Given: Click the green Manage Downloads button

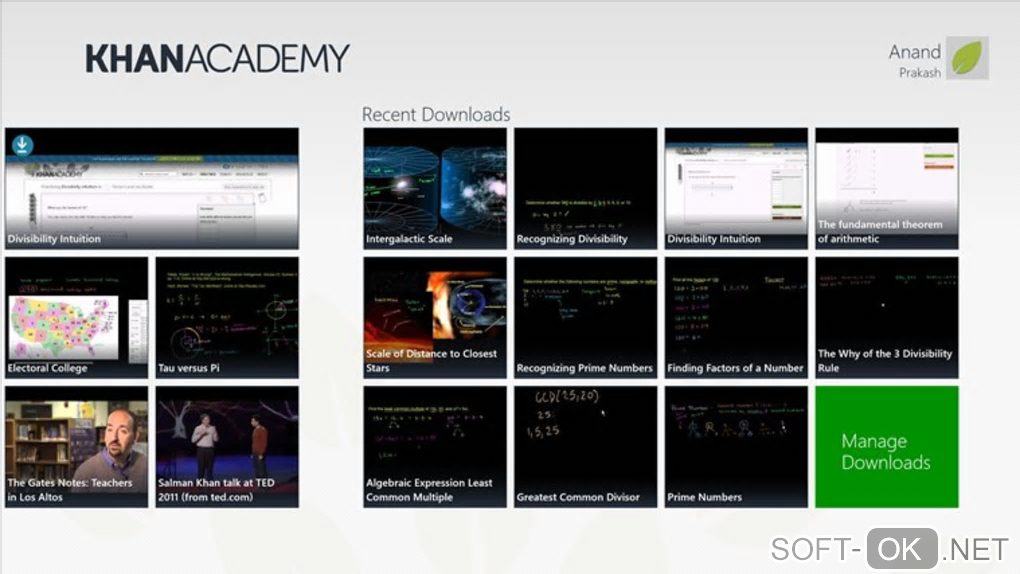Looking at the screenshot, I should click(x=887, y=446).
